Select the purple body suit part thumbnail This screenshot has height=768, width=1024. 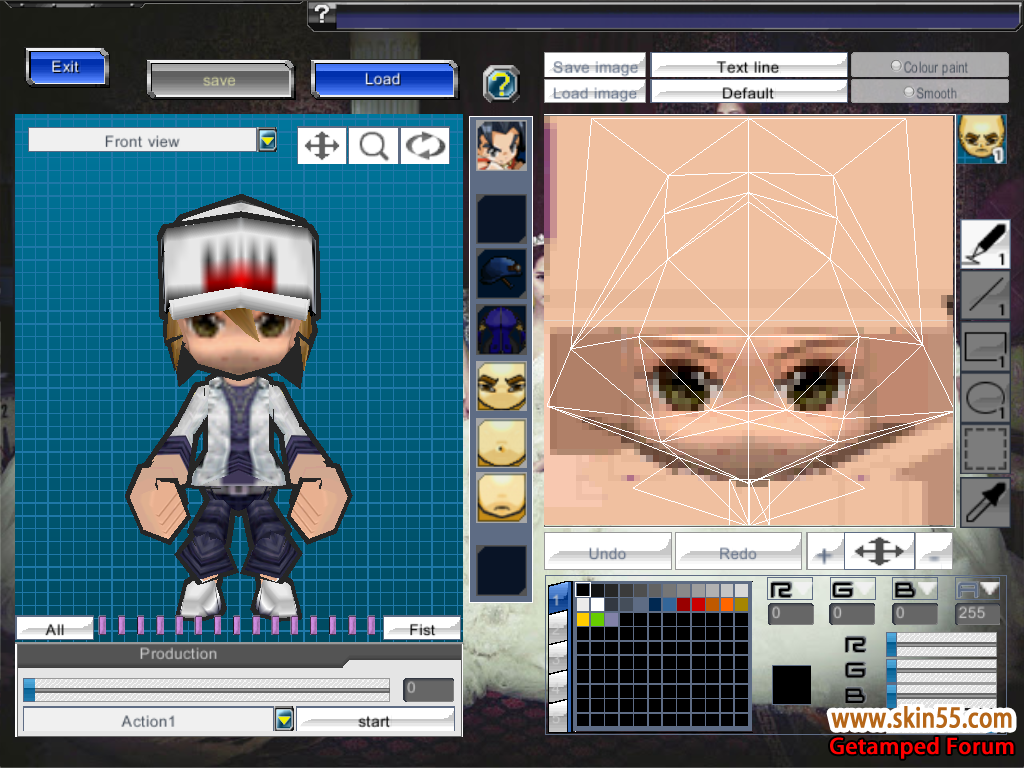[x=501, y=330]
